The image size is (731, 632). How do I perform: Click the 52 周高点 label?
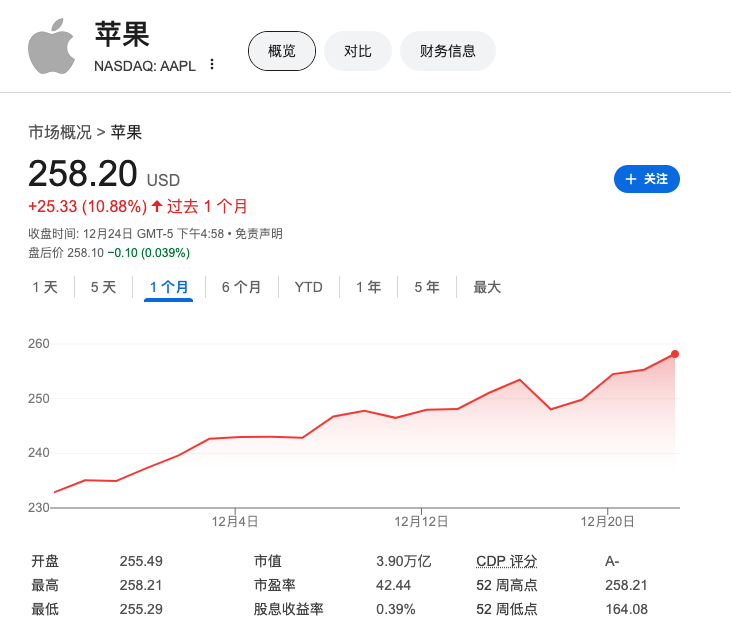(x=507, y=585)
